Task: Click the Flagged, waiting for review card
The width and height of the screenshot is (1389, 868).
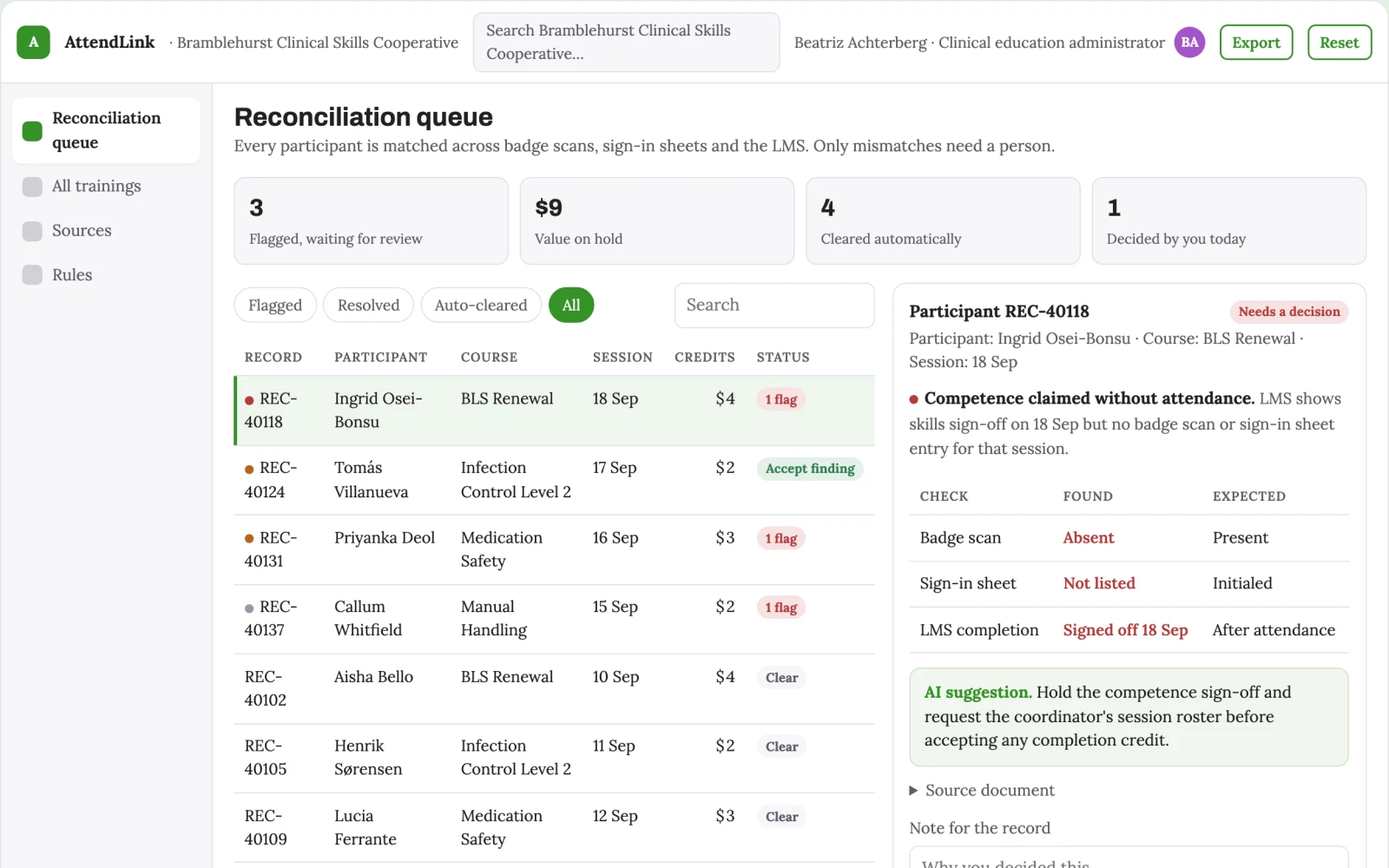Action: click(371, 221)
